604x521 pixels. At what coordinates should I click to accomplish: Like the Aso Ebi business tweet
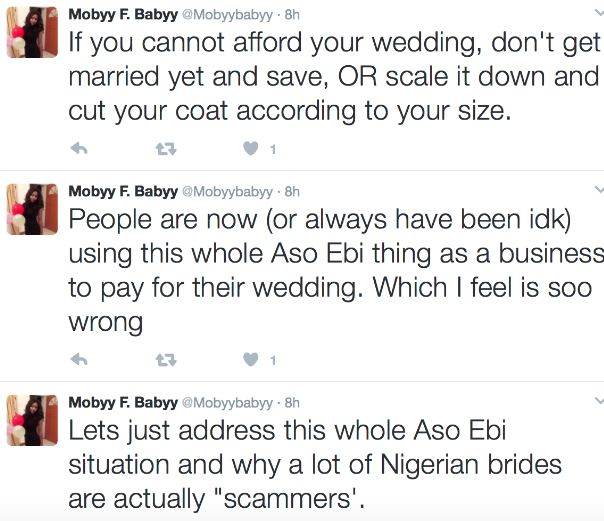point(252,360)
